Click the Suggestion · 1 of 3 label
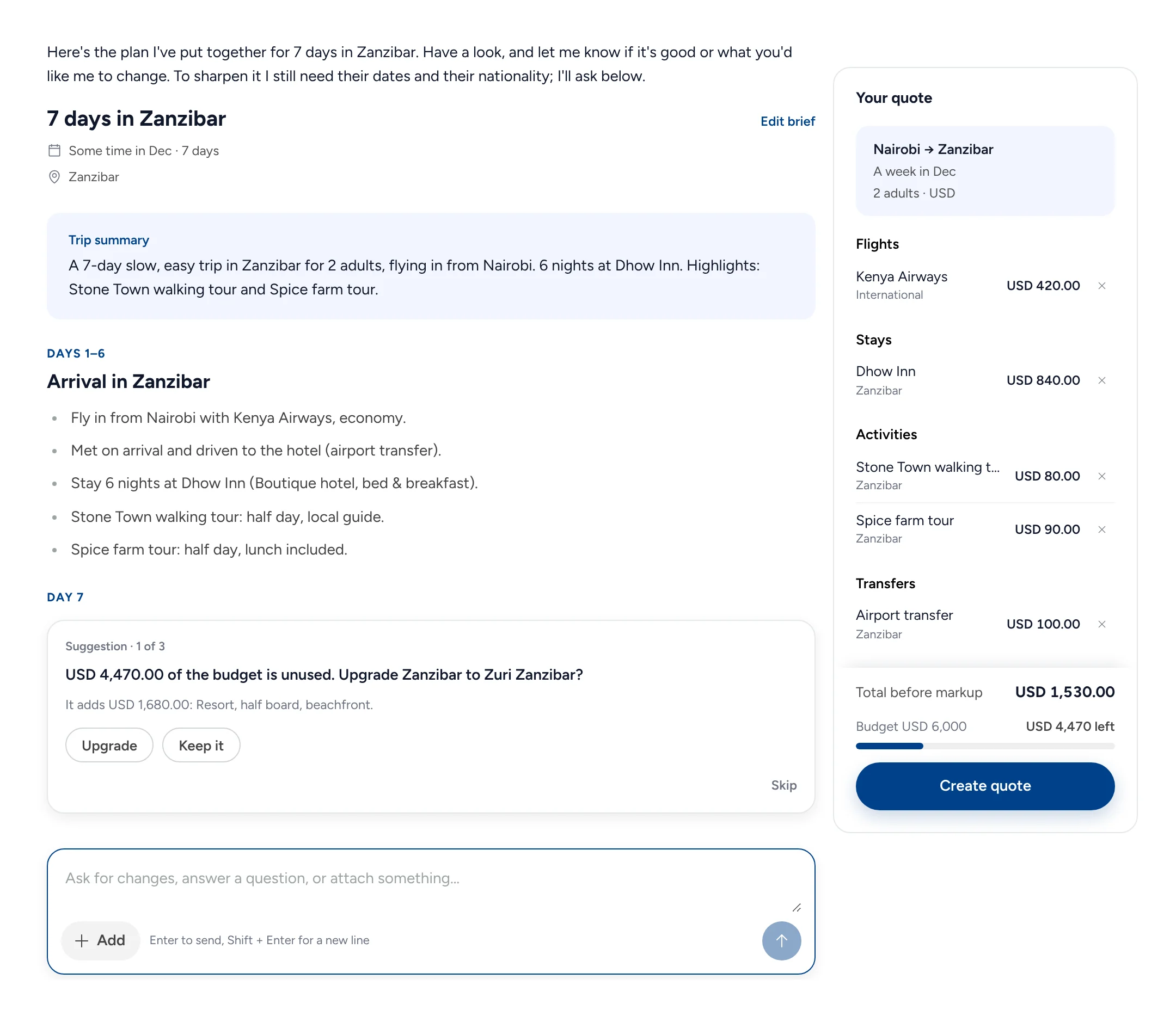1176x1010 pixels. coord(115,646)
